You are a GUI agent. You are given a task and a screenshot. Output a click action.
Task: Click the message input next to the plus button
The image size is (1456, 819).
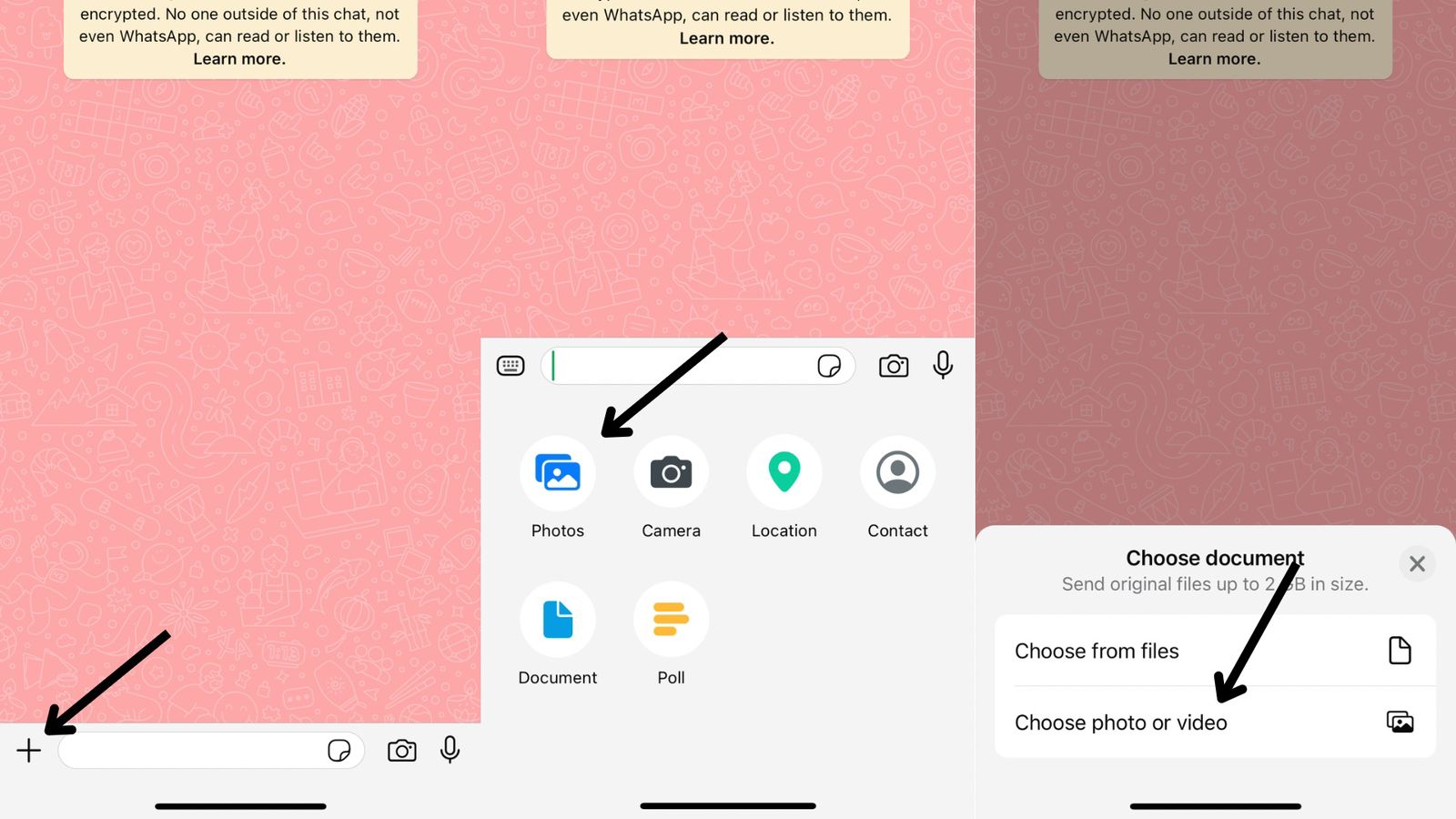191,750
